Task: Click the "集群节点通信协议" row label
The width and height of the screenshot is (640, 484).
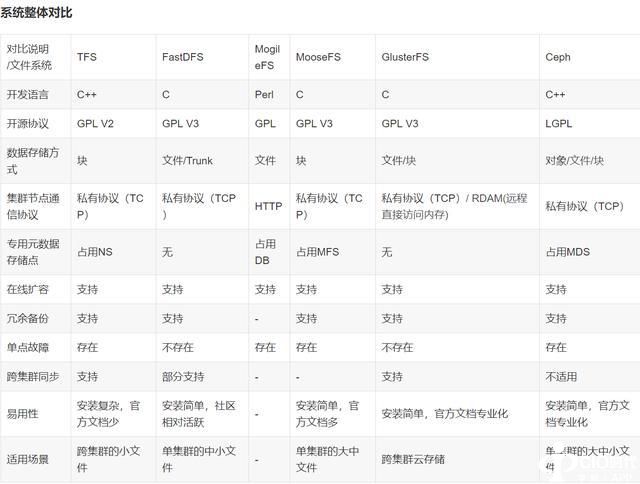Action: [x=33, y=206]
